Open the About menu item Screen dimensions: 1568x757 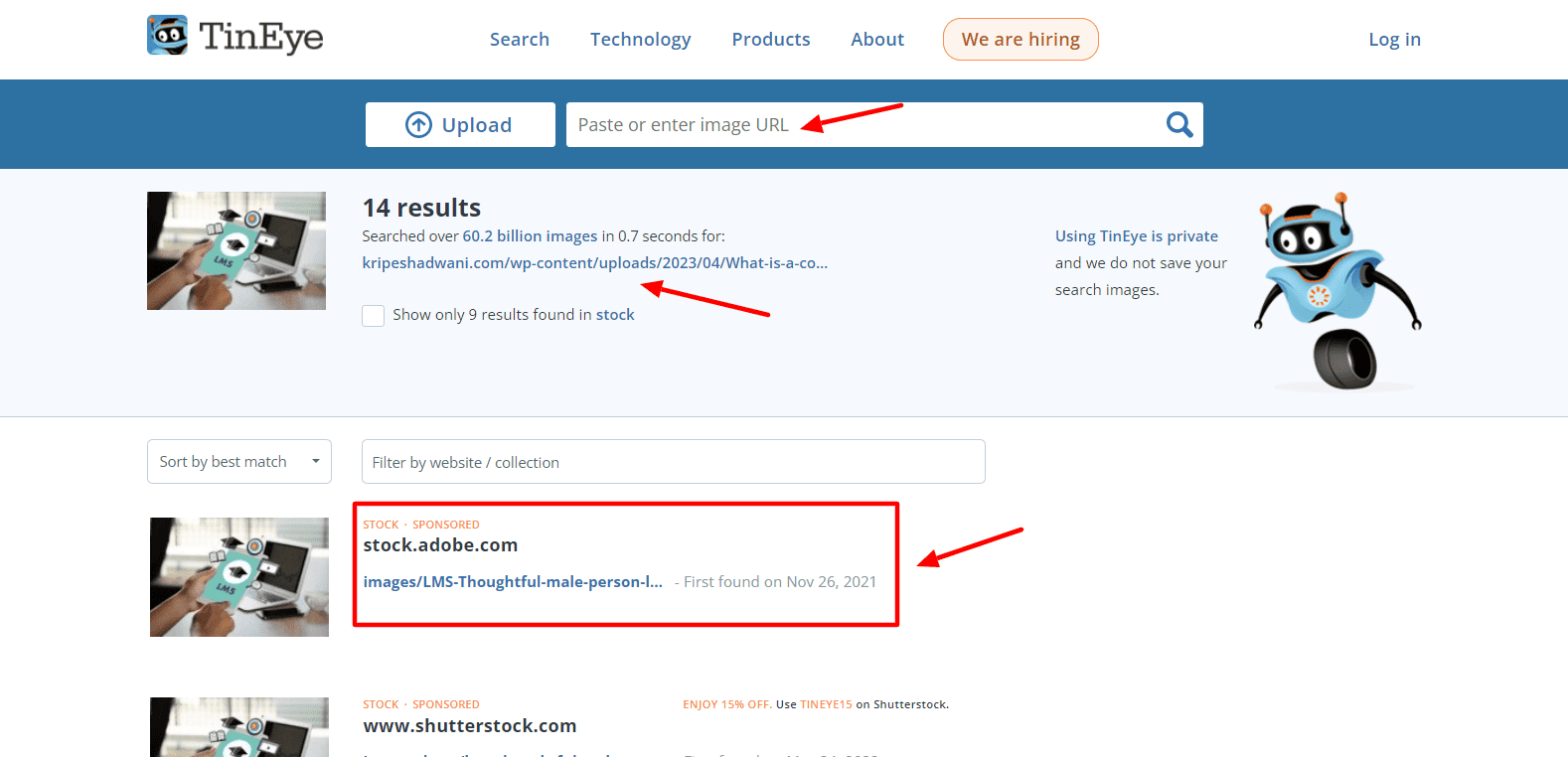click(877, 40)
